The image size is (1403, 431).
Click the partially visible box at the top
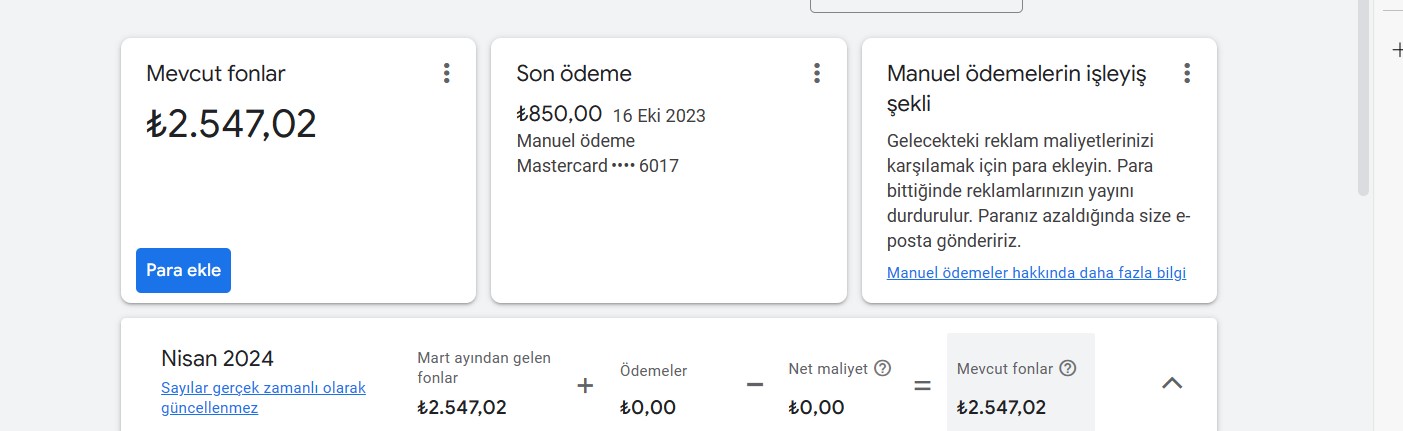[x=916, y=6]
